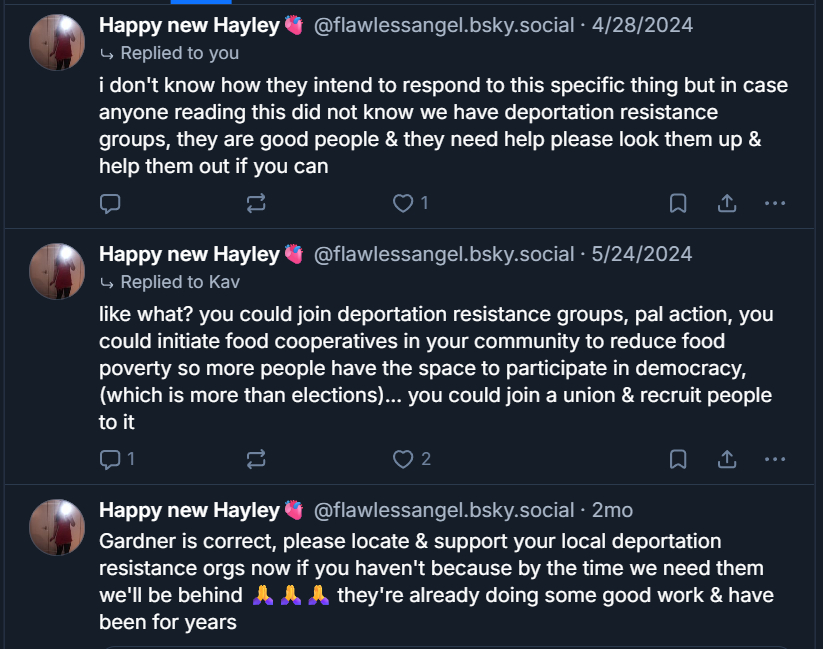823x649 pixels.
Task: Open the 2mo post timestamp link
Action: (x=612, y=510)
